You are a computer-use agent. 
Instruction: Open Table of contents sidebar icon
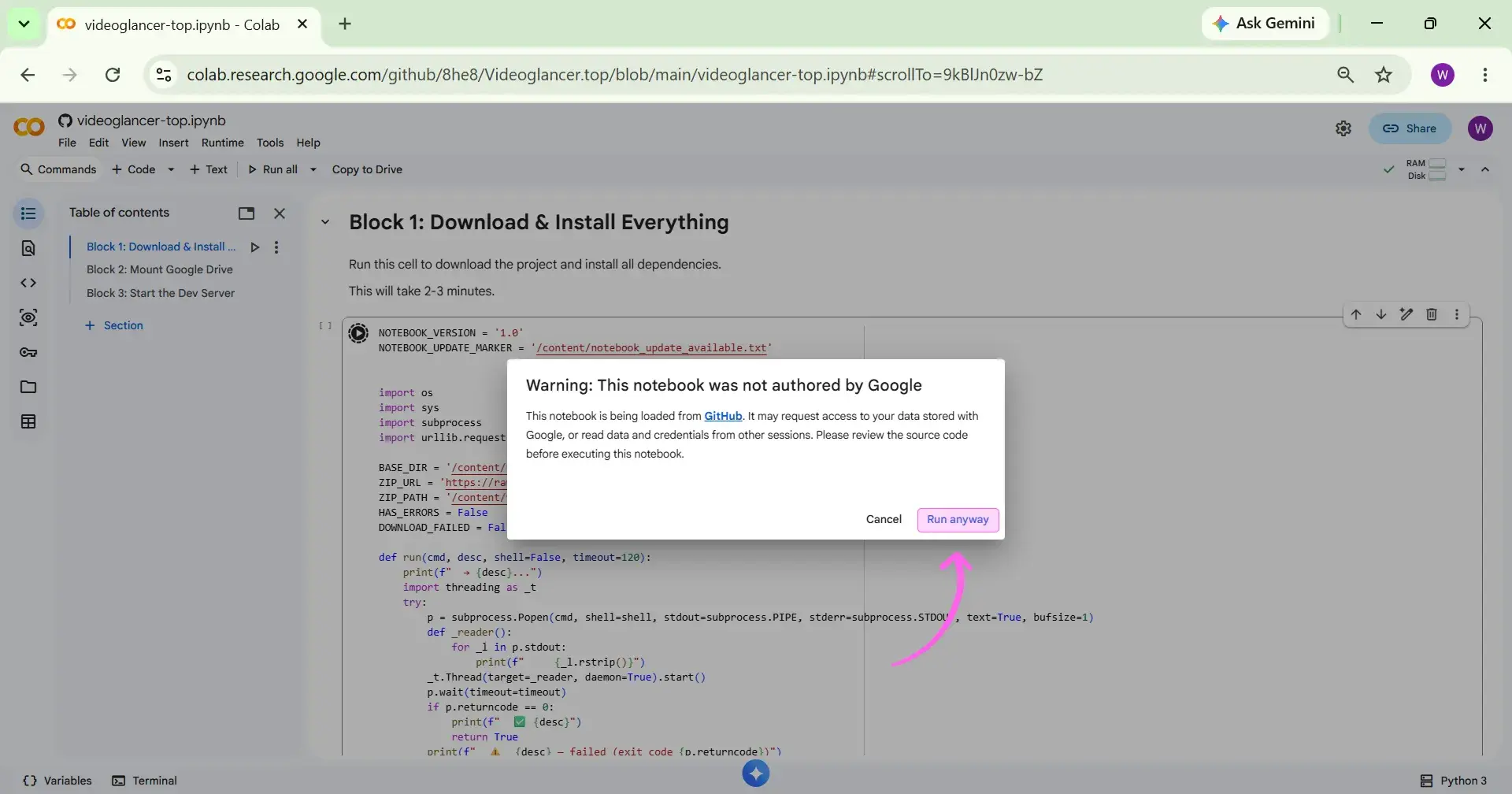[28, 213]
